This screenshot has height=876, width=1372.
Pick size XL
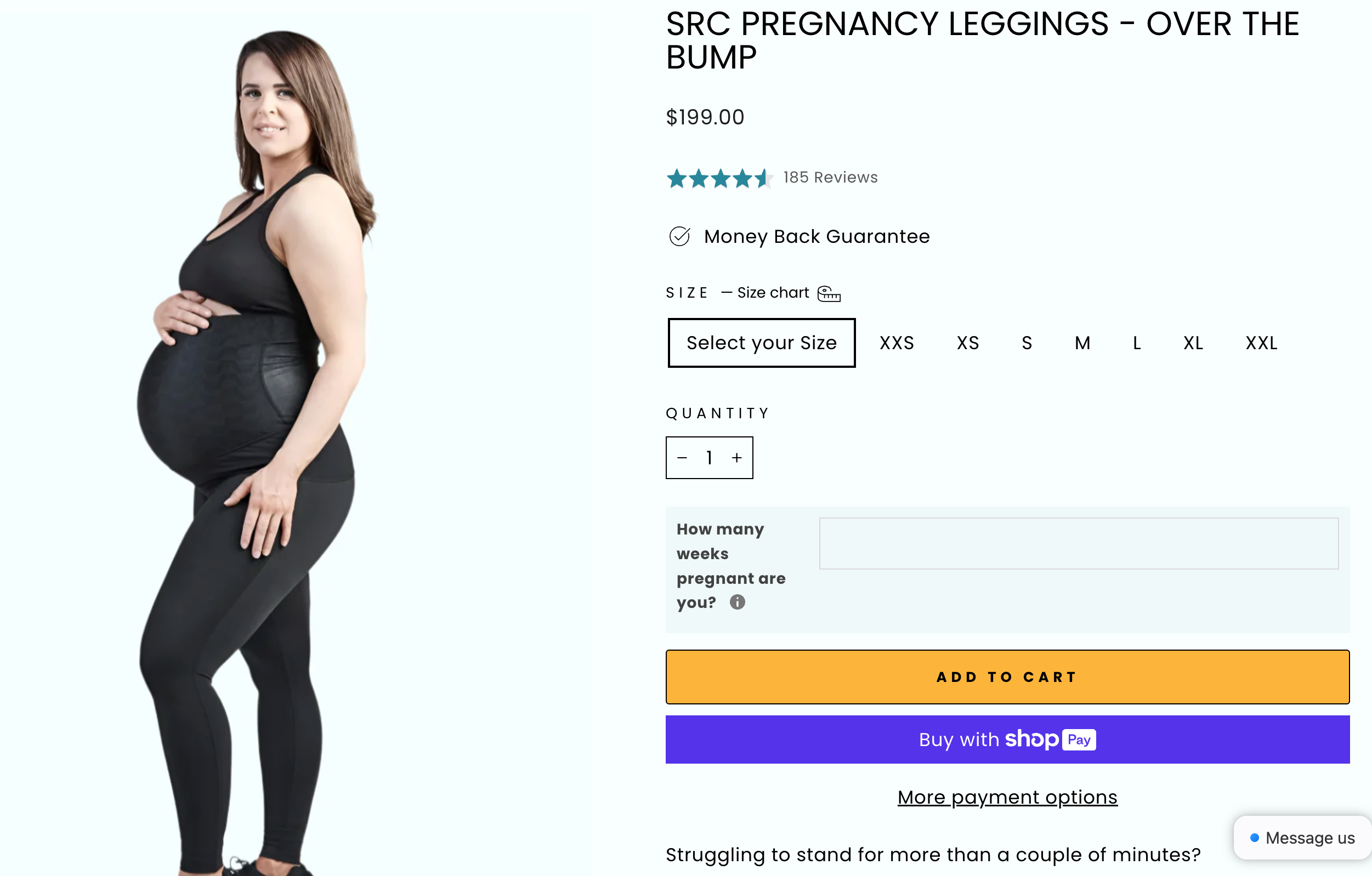1193,343
